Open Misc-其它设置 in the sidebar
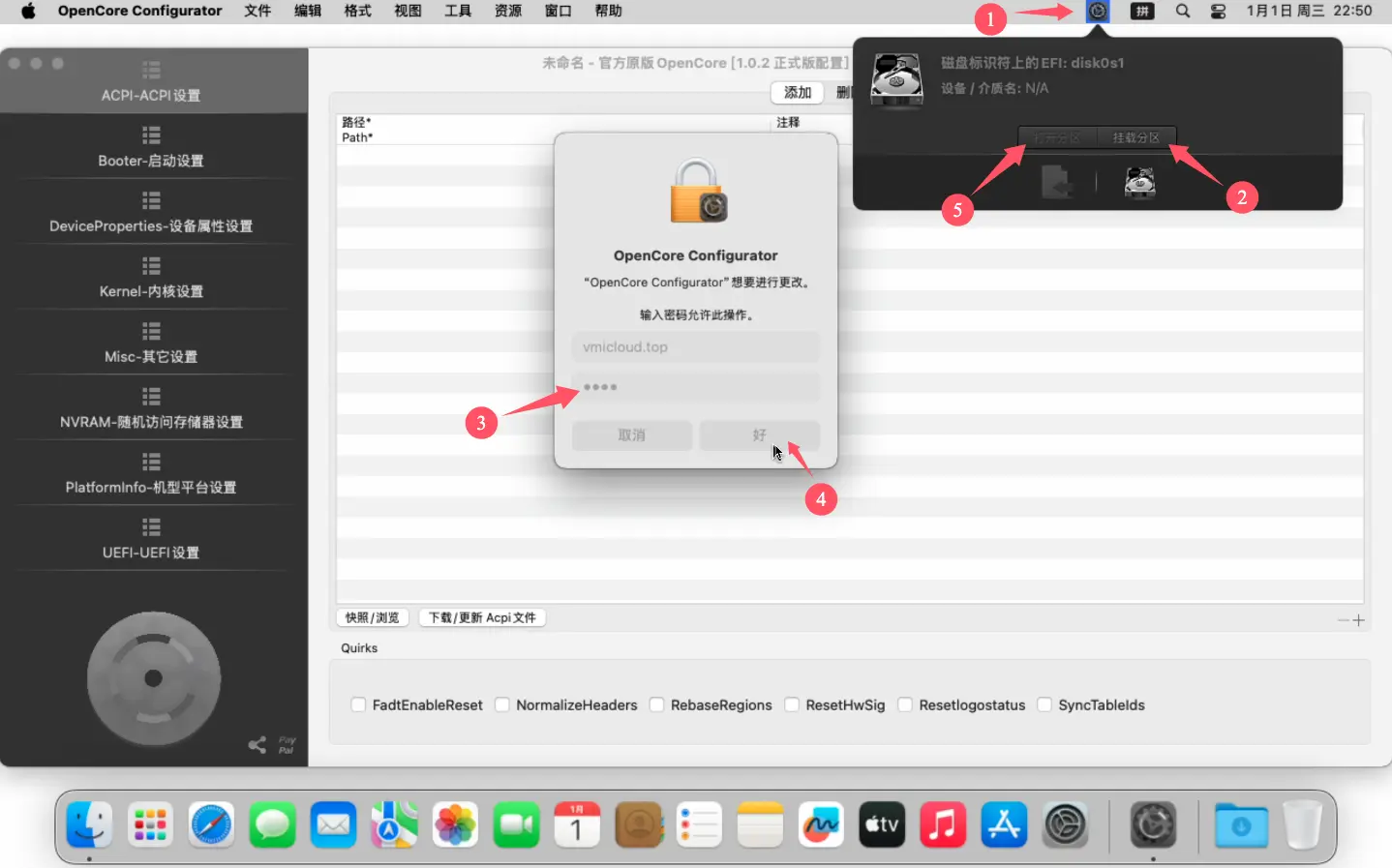The image size is (1392, 868). tap(151, 343)
